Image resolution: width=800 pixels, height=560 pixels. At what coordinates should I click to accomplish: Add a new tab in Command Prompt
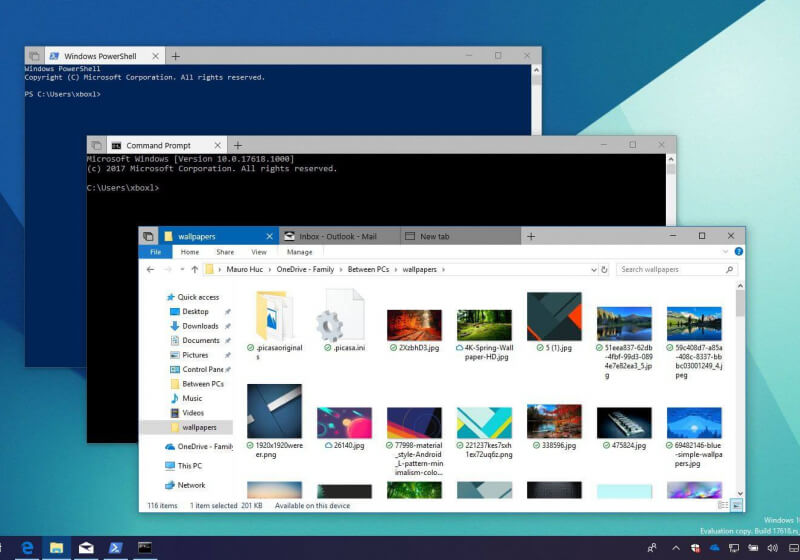pyautogui.click(x=237, y=145)
